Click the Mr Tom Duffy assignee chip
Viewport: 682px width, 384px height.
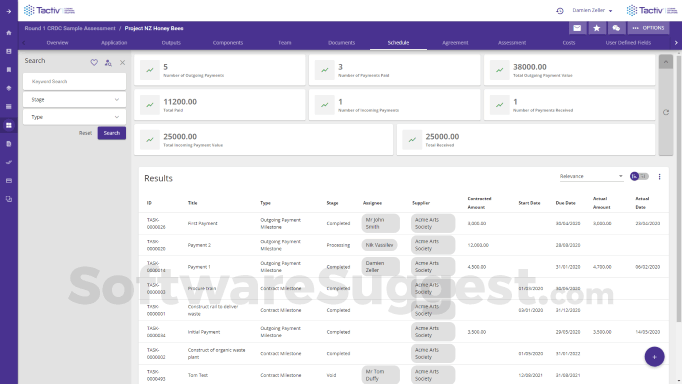pos(381,375)
